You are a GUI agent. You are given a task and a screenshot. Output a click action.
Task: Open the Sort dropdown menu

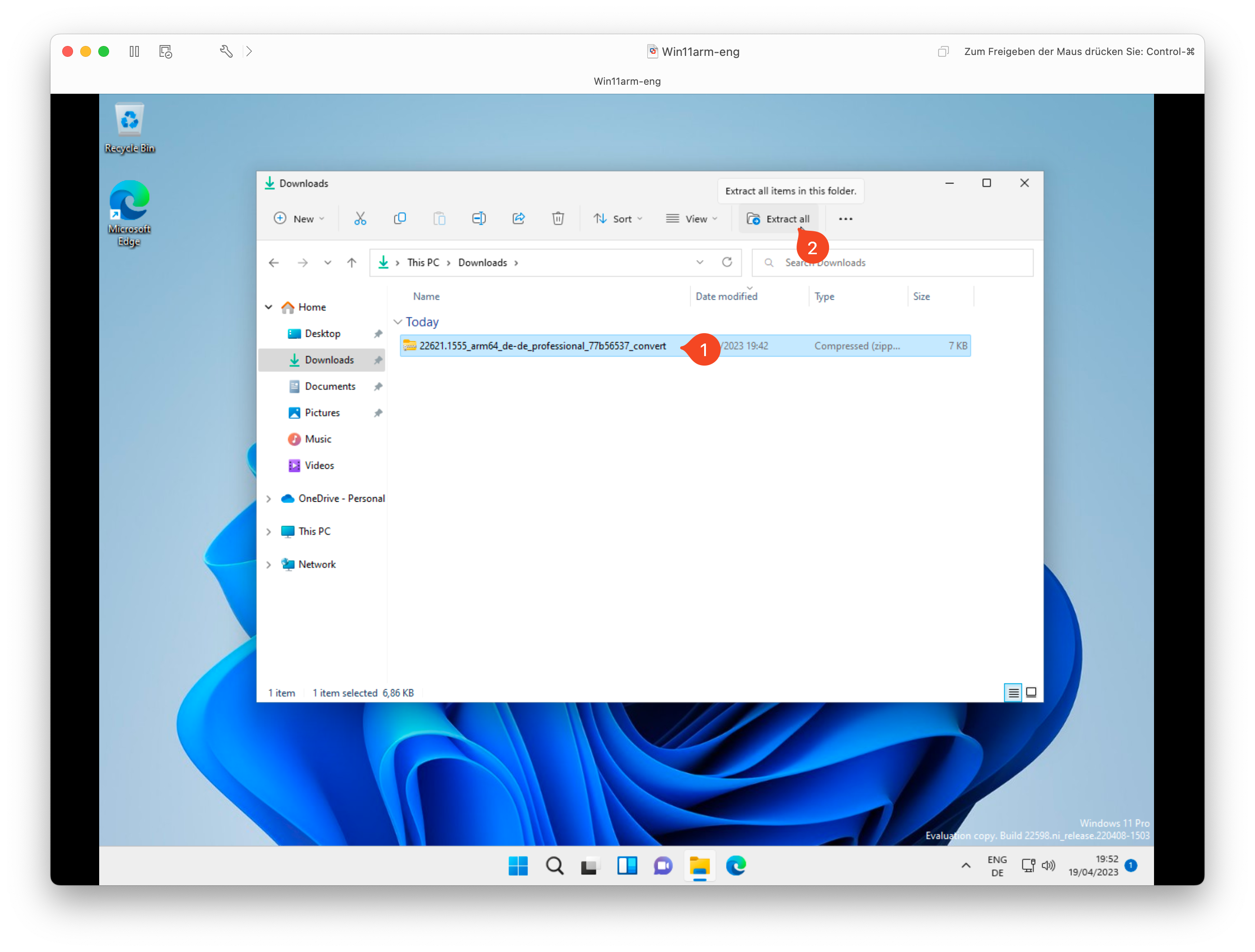tap(618, 219)
